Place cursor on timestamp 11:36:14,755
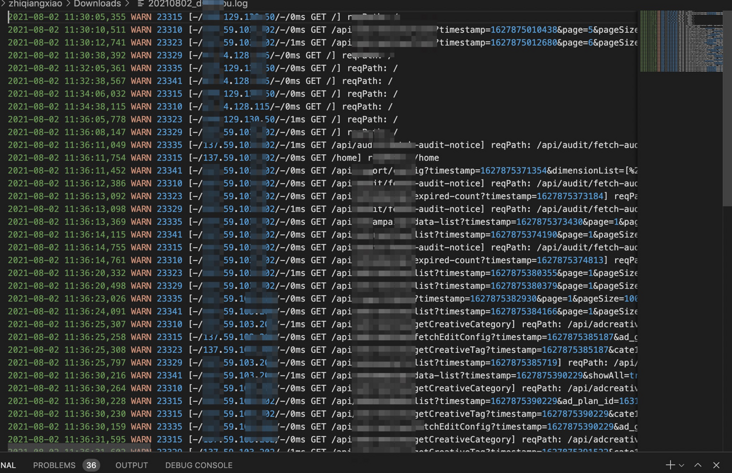732x473 pixels. coord(95,247)
